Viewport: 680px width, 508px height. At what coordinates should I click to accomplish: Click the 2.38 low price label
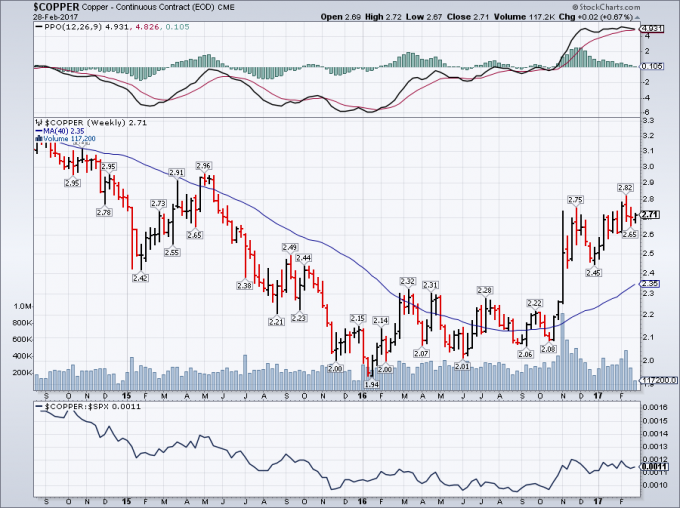click(x=245, y=286)
